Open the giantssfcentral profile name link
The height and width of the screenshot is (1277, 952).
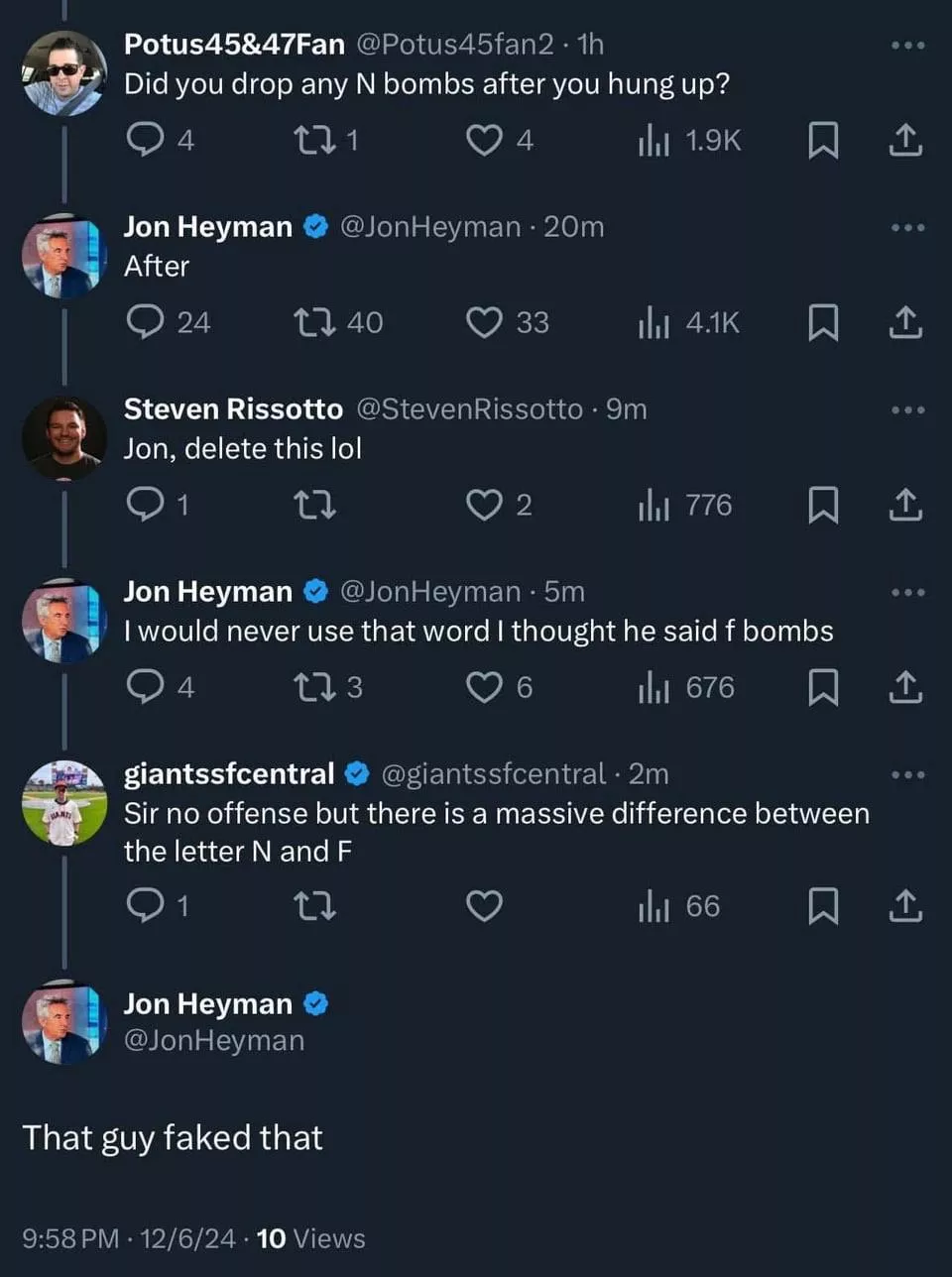pyautogui.click(x=229, y=773)
